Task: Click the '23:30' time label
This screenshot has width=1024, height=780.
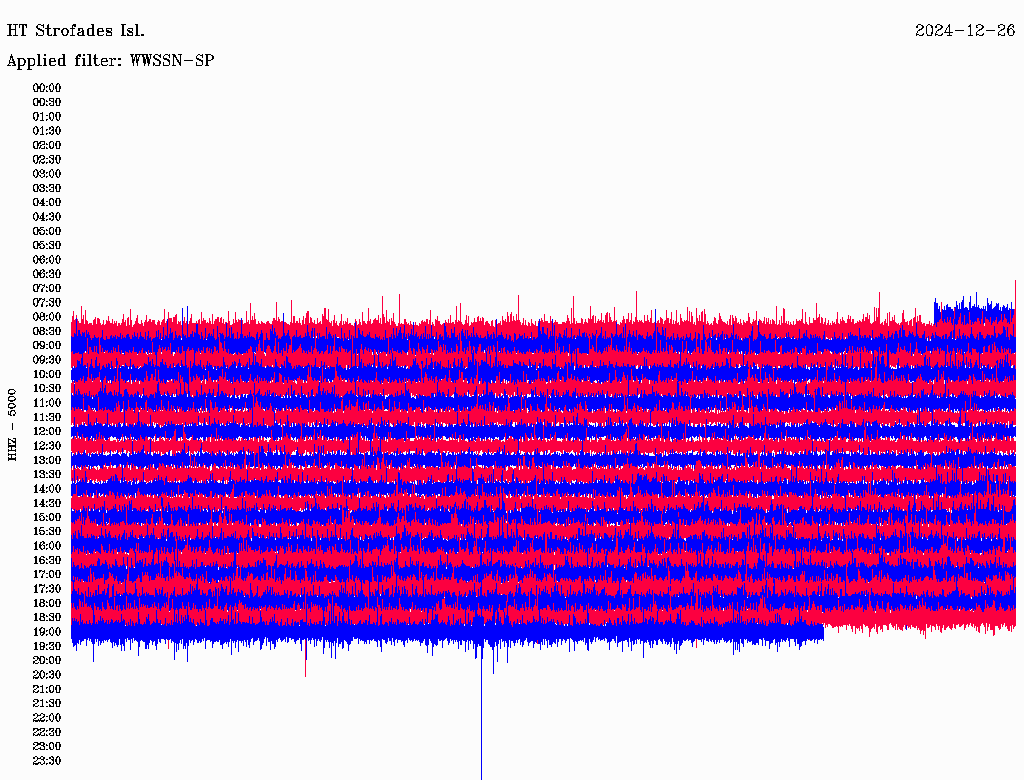Action: (47, 761)
